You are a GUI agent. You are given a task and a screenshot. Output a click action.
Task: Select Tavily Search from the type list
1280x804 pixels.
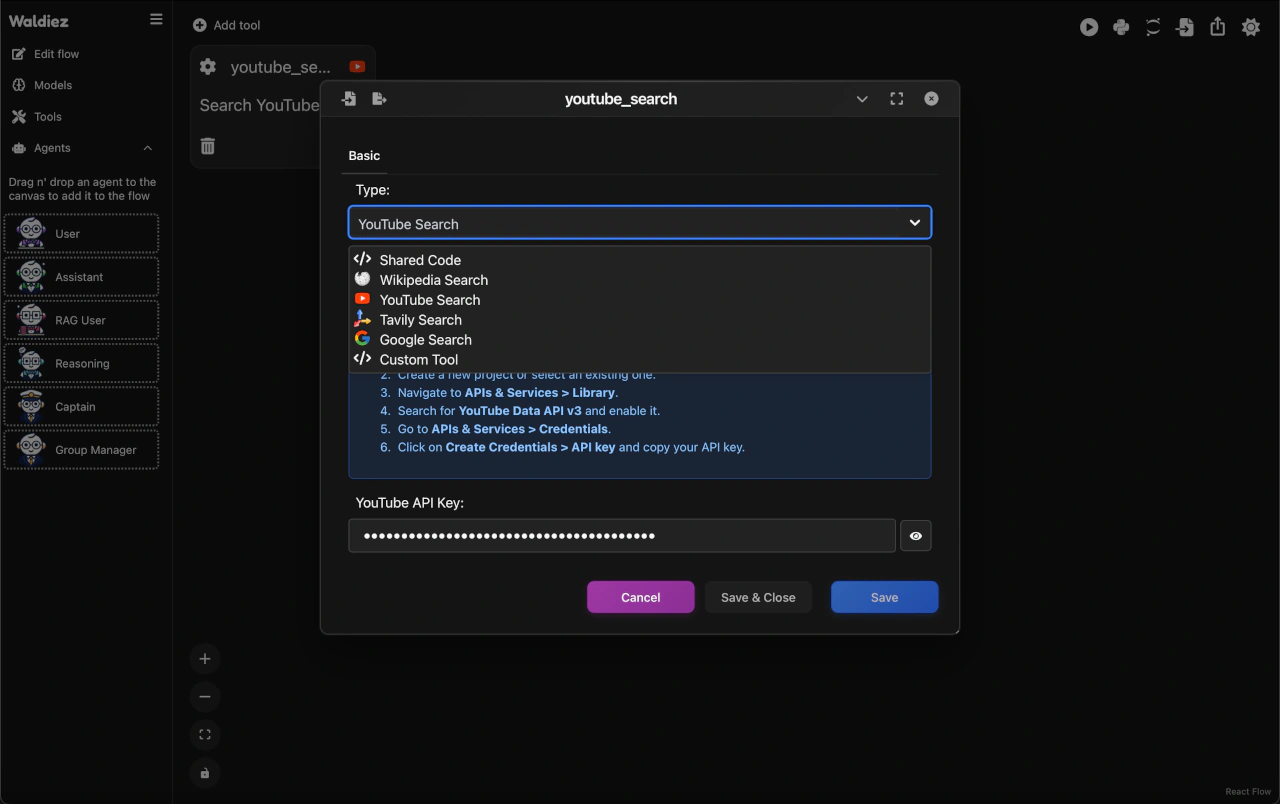(420, 320)
